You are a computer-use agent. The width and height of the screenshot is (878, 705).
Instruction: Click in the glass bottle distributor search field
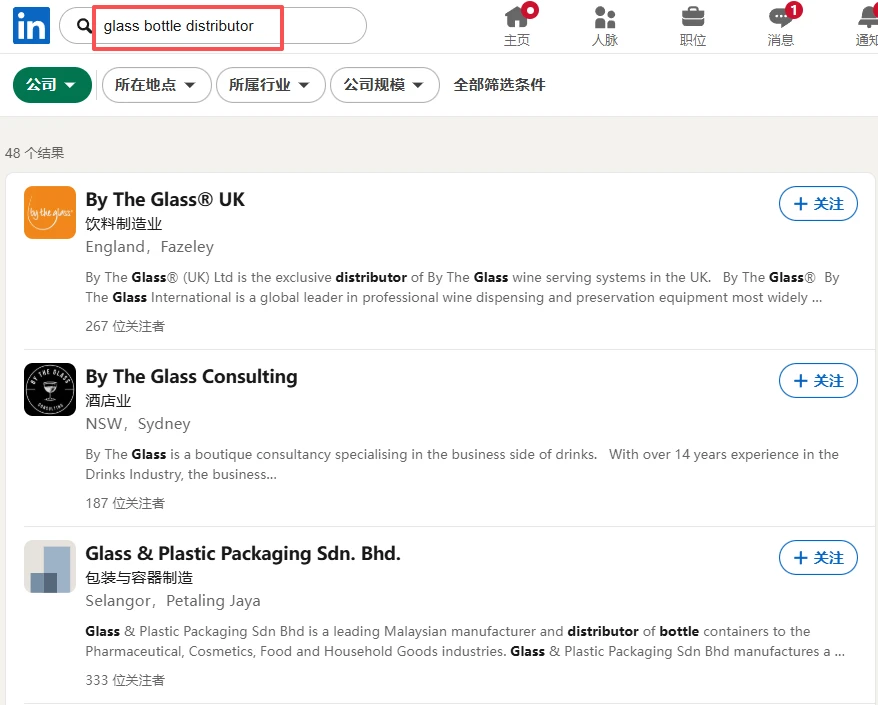click(x=213, y=26)
